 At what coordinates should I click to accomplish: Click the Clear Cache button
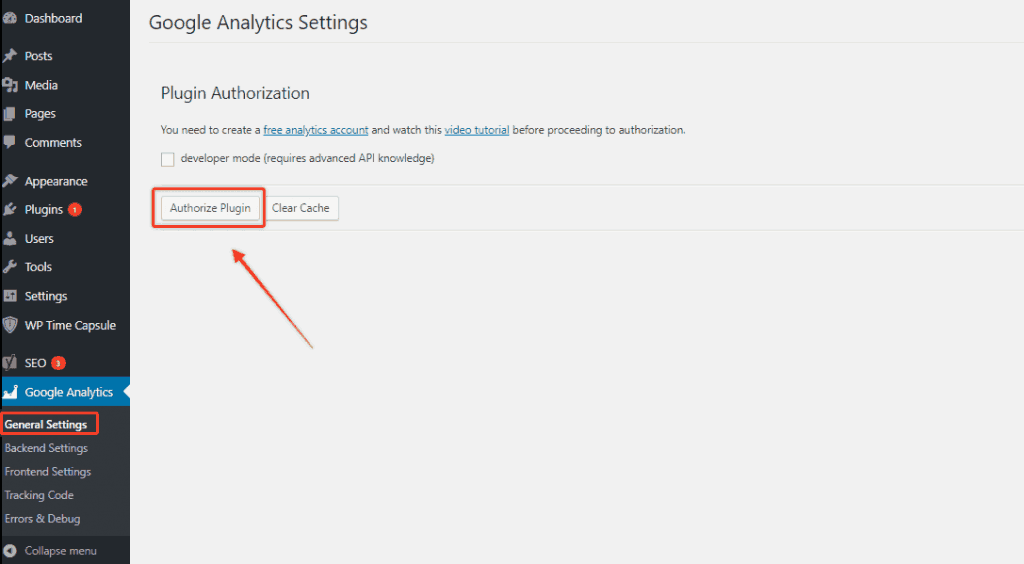point(300,208)
